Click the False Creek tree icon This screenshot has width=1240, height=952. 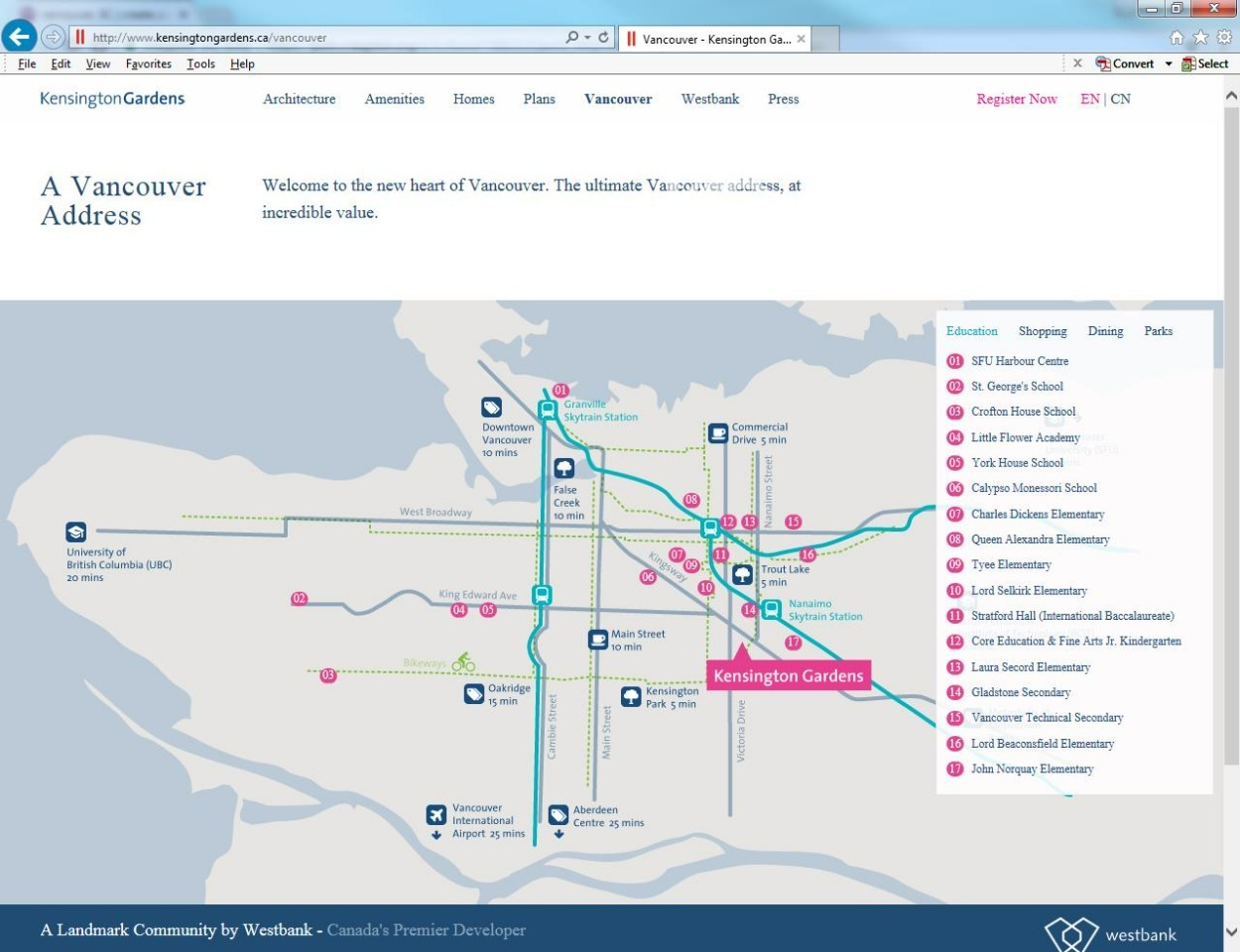click(x=564, y=468)
